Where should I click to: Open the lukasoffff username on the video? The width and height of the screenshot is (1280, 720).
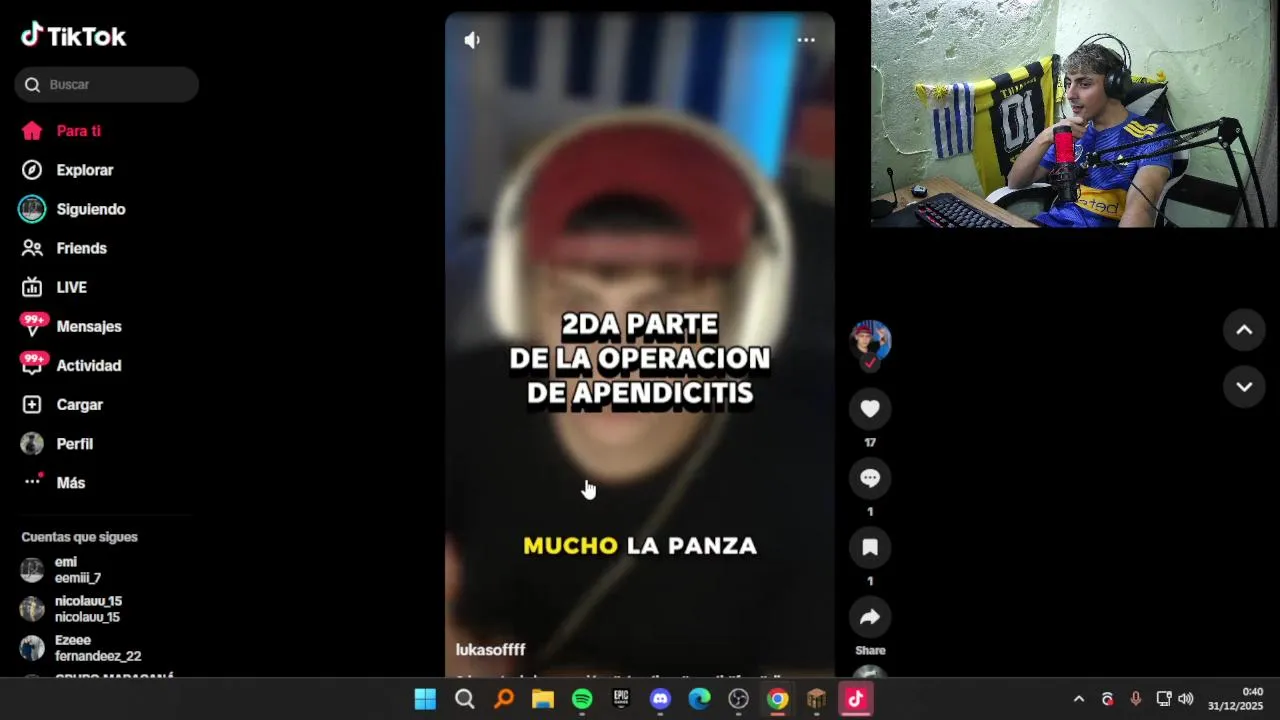point(490,650)
